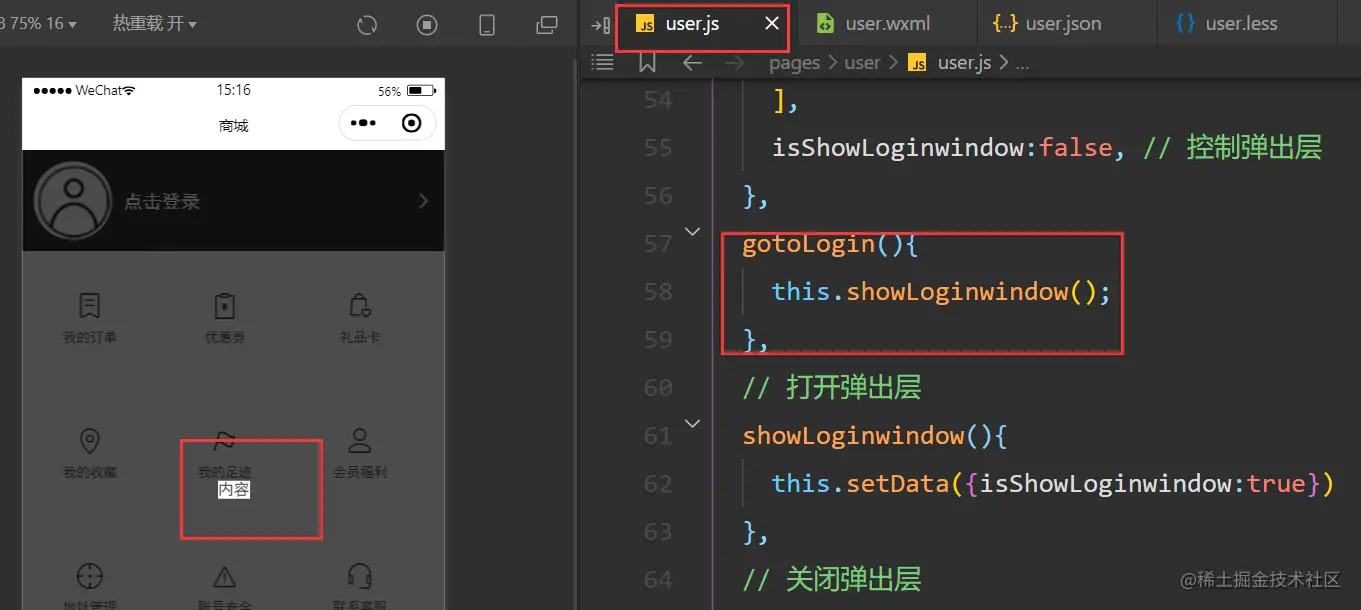Click the detach simulator window icon
The height and width of the screenshot is (610, 1361).
pos(547,25)
